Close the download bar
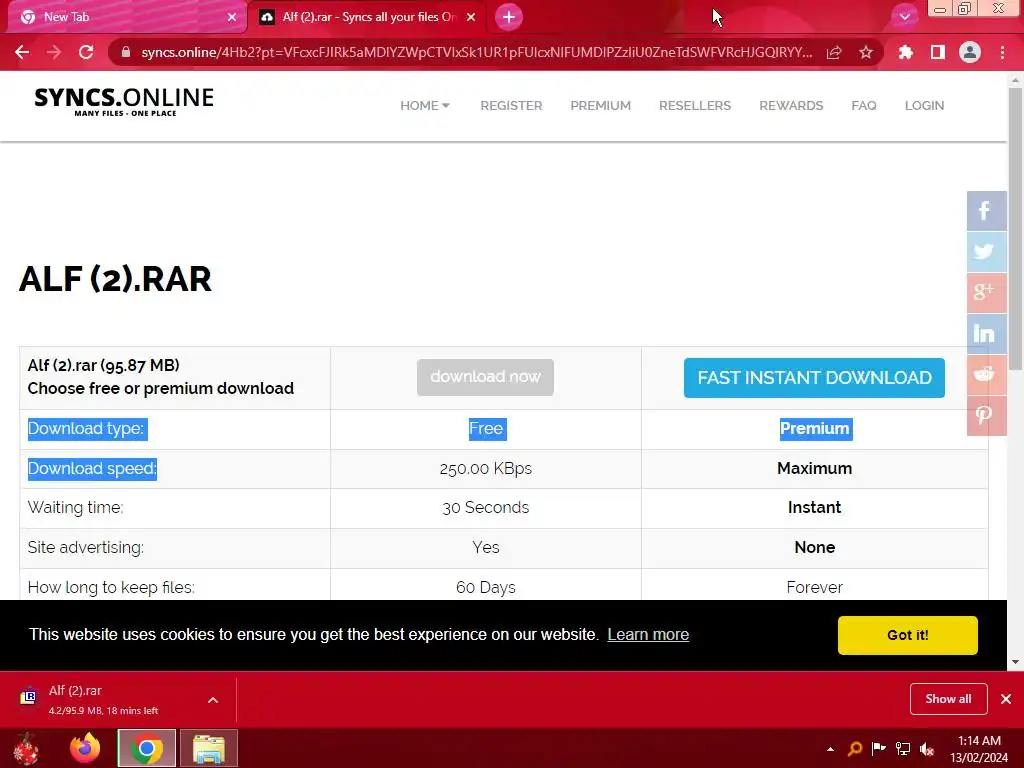Viewport: 1024px width, 768px height. pyautogui.click(x=1006, y=699)
